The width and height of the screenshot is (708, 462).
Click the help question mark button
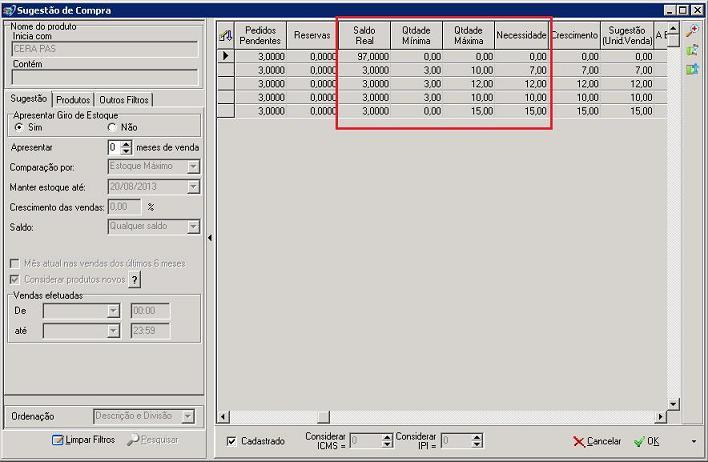click(135, 279)
